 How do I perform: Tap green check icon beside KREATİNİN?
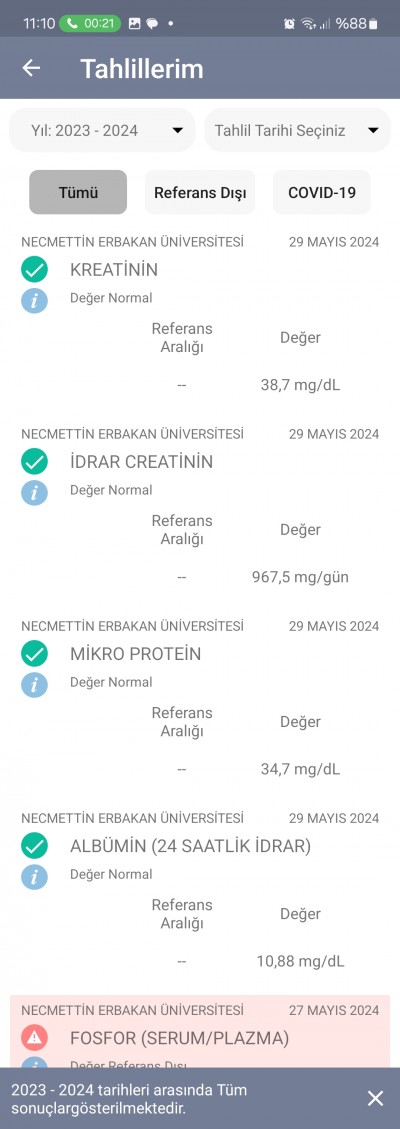(34, 270)
